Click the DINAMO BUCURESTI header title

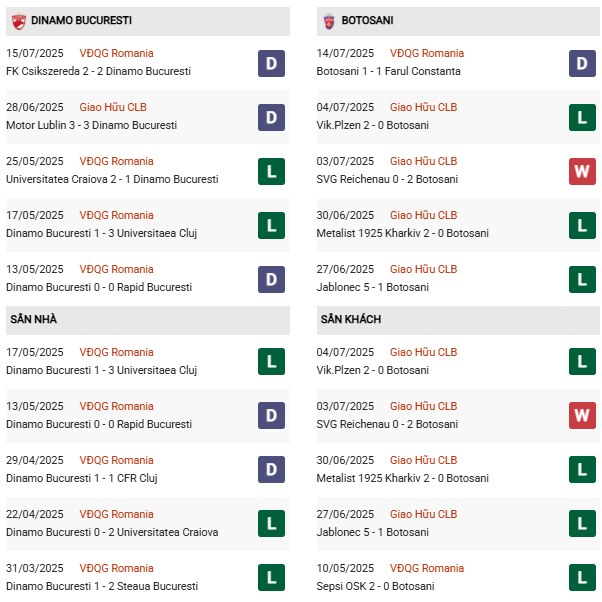click(81, 20)
